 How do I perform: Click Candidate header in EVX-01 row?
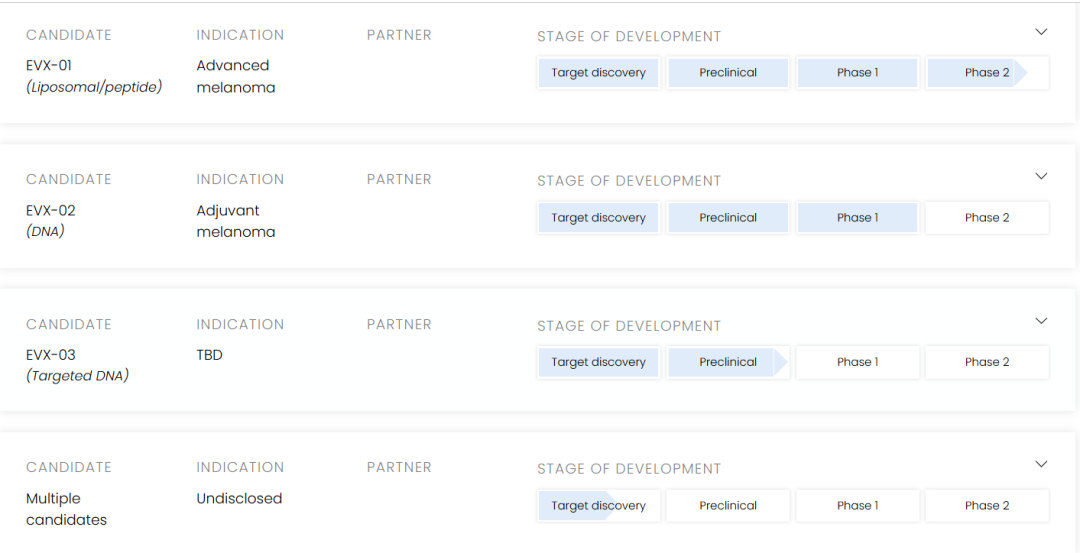click(x=68, y=34)
